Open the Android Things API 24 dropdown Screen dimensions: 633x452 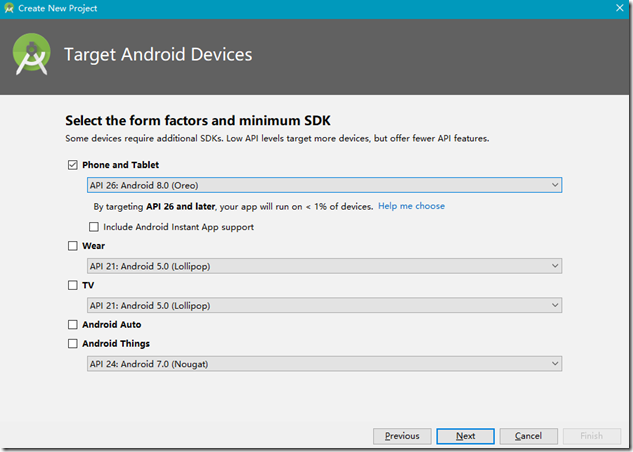[x=324, y=364]
